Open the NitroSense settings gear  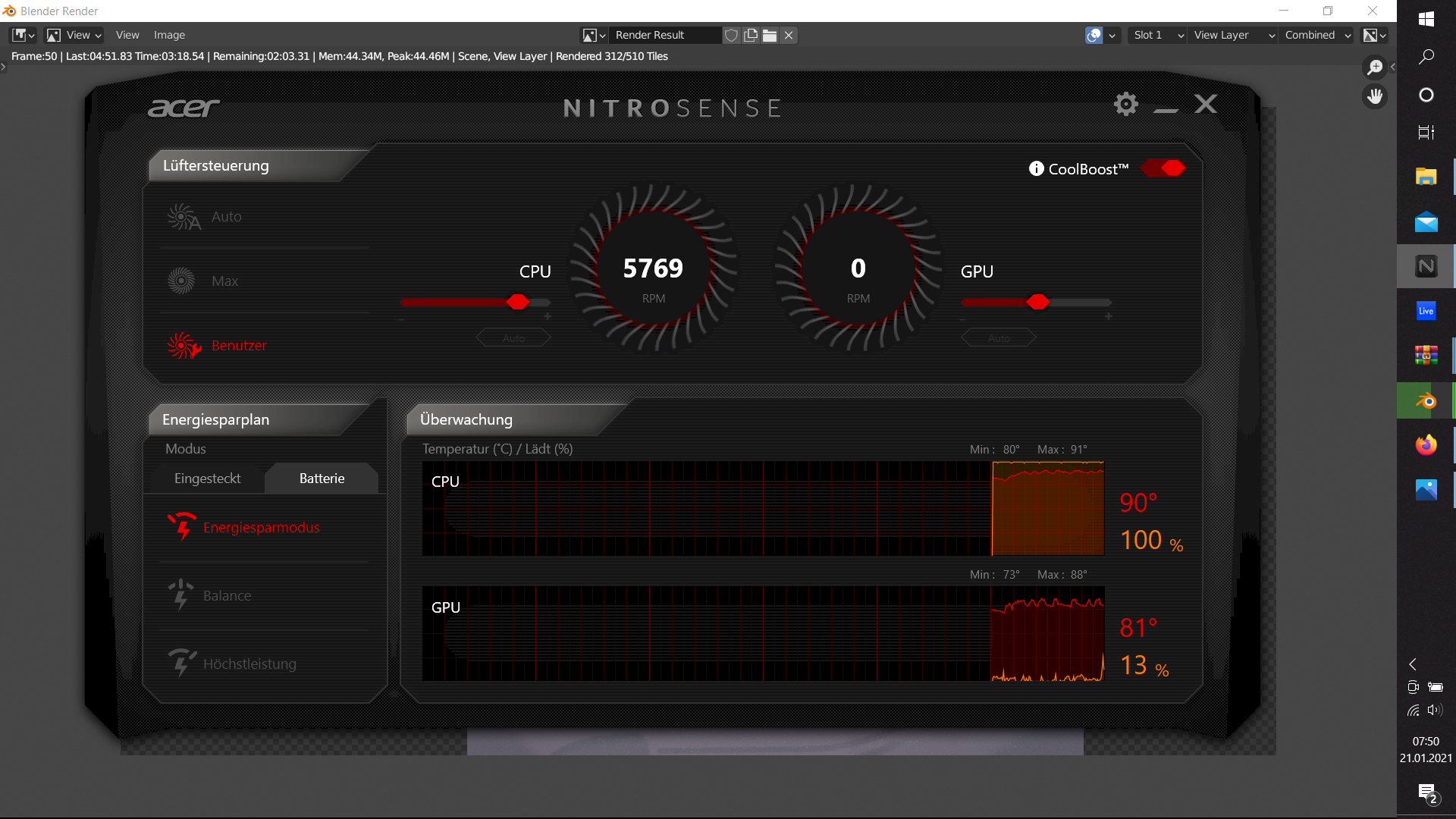tap(1126, 104)
